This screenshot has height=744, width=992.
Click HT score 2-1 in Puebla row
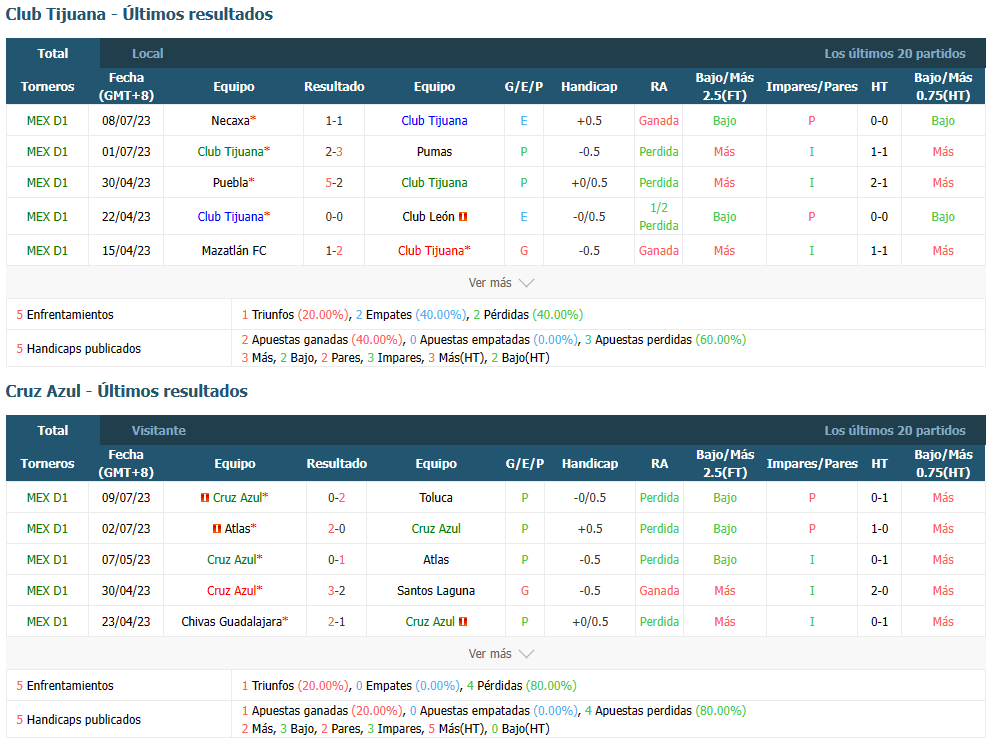[879, 183]
